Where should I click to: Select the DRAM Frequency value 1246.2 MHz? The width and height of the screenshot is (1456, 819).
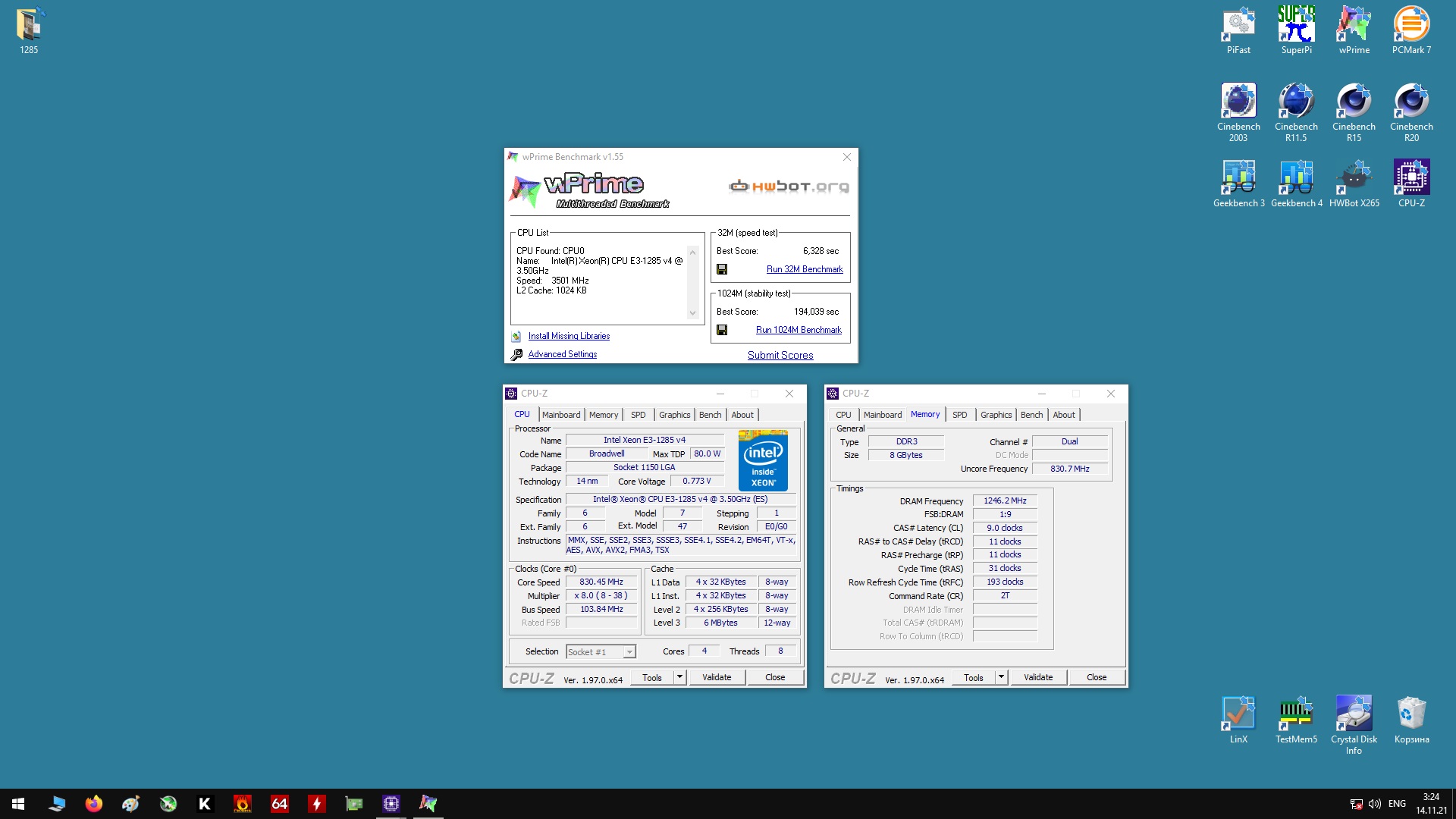coord(1005,500)
